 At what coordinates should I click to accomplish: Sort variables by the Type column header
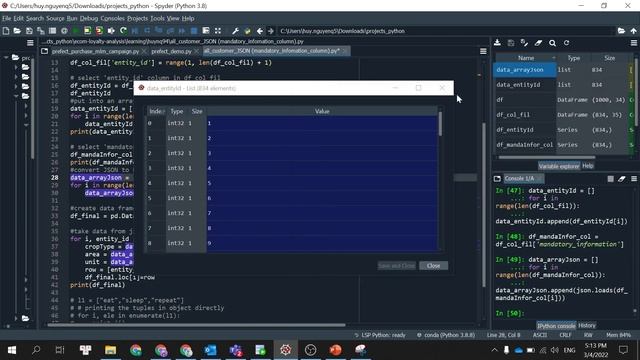[573, 58]
